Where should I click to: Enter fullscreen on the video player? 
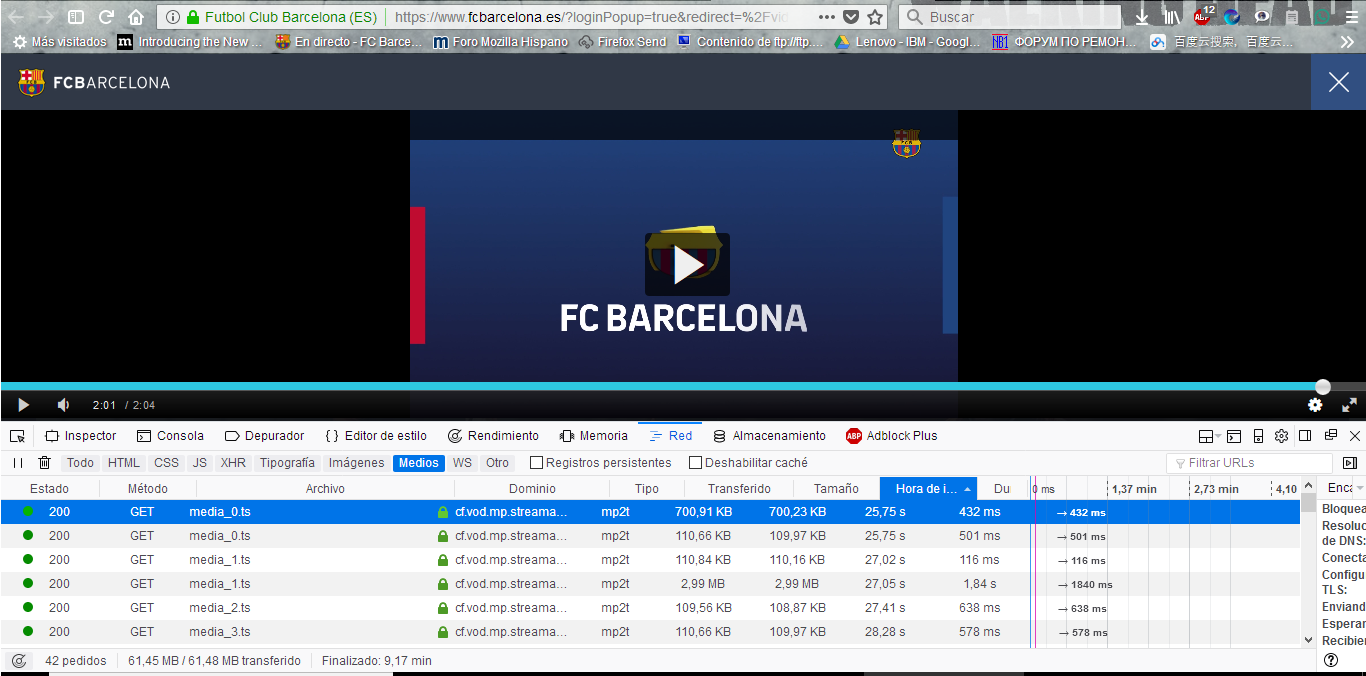tap(1349, 405)
